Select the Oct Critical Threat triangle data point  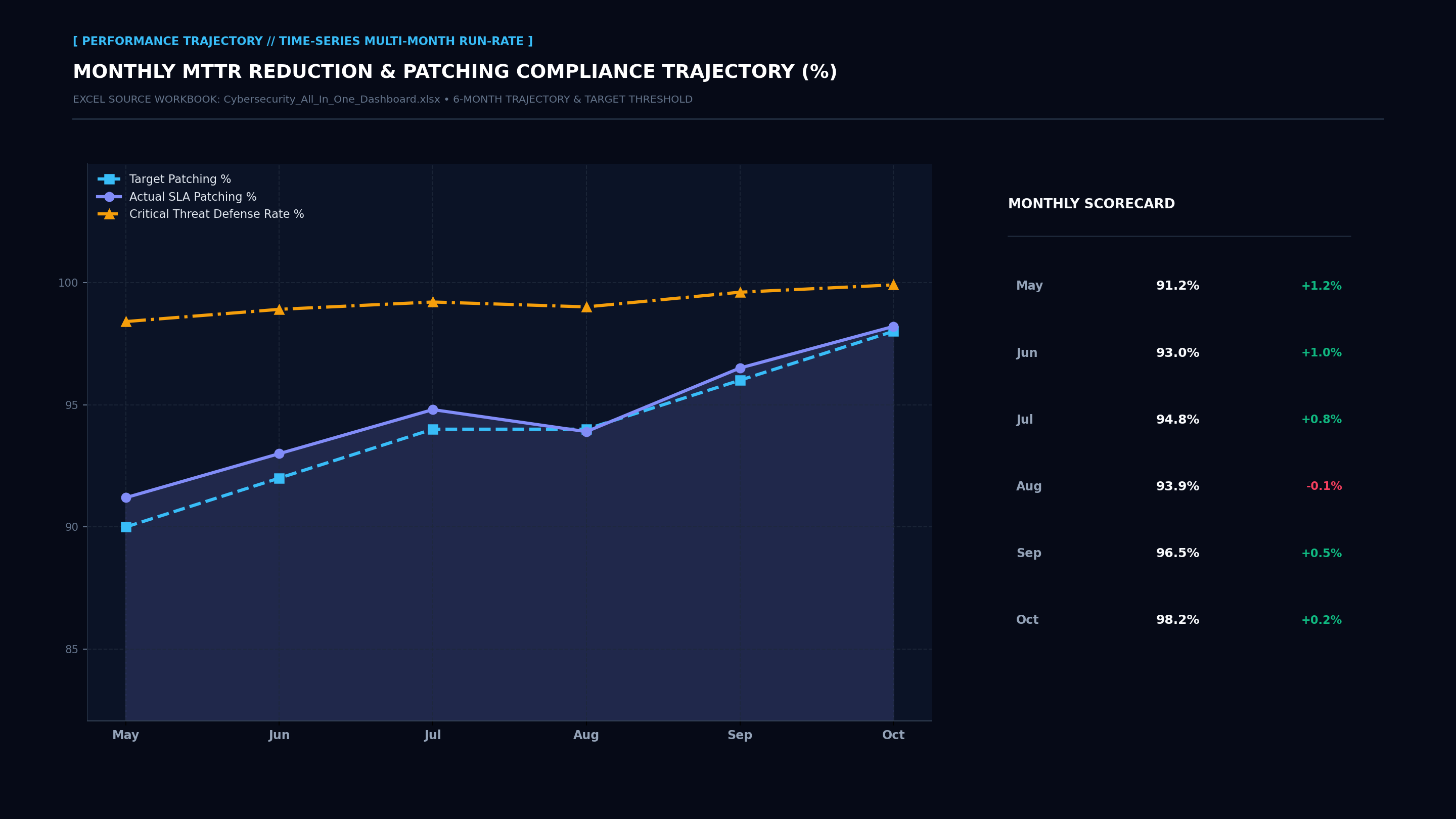tap(893, 284)
